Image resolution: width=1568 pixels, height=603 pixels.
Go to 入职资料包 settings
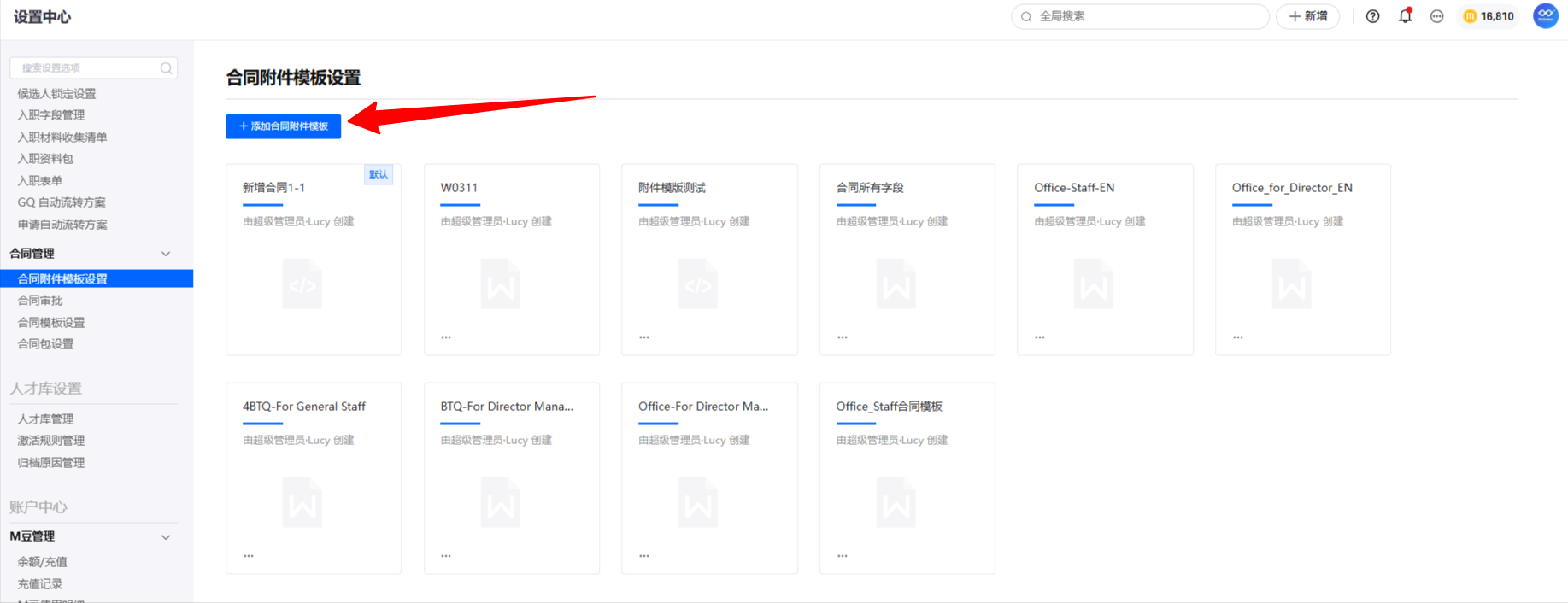[x=45, y=159]
